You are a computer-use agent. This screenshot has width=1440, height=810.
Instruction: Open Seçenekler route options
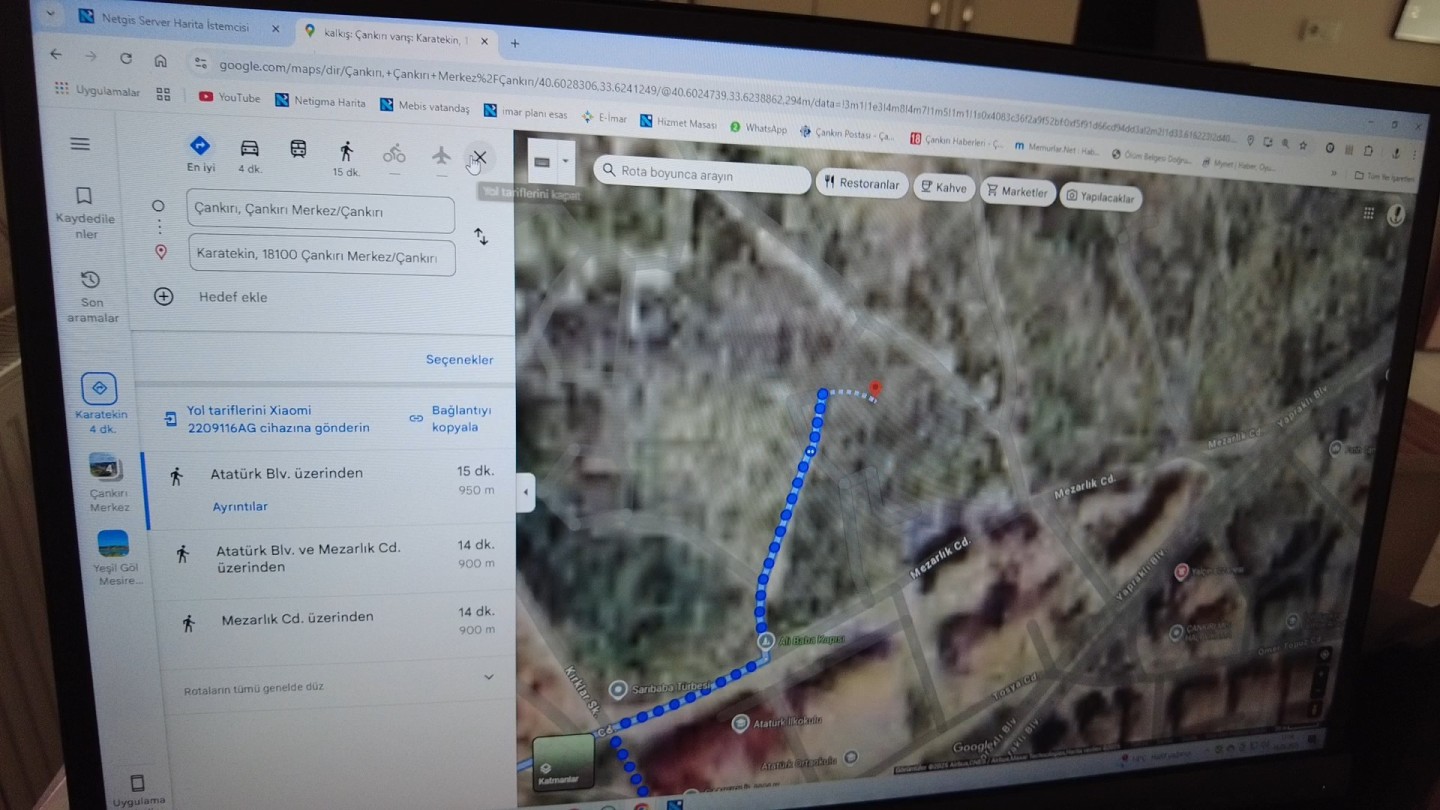[459, 360]
